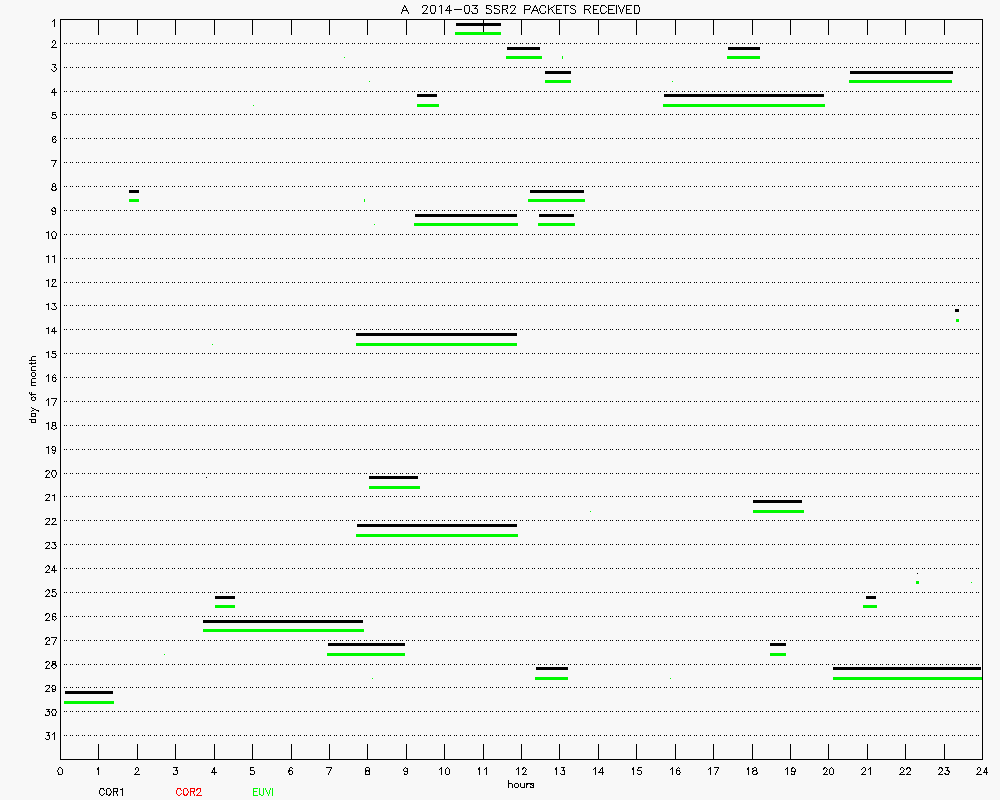This screenshot has height=800, width=1000.
Task: Select the day 4 black bar spanning hours 16–20
Action: pos(744,96)
